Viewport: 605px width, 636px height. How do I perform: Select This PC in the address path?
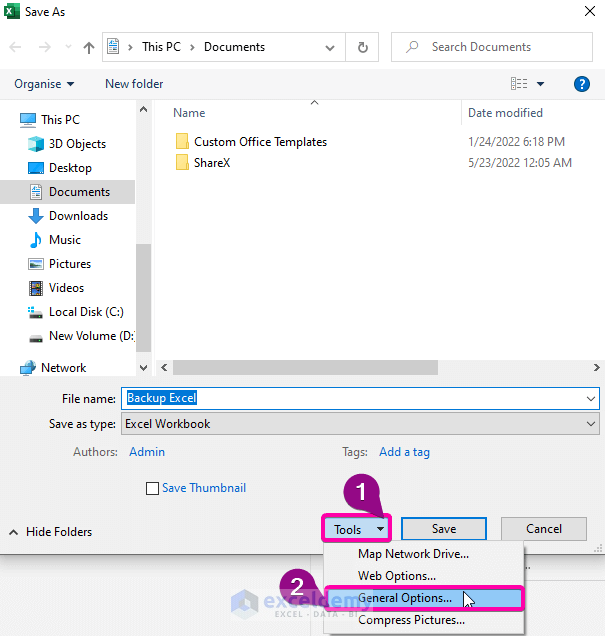point(161,47)
